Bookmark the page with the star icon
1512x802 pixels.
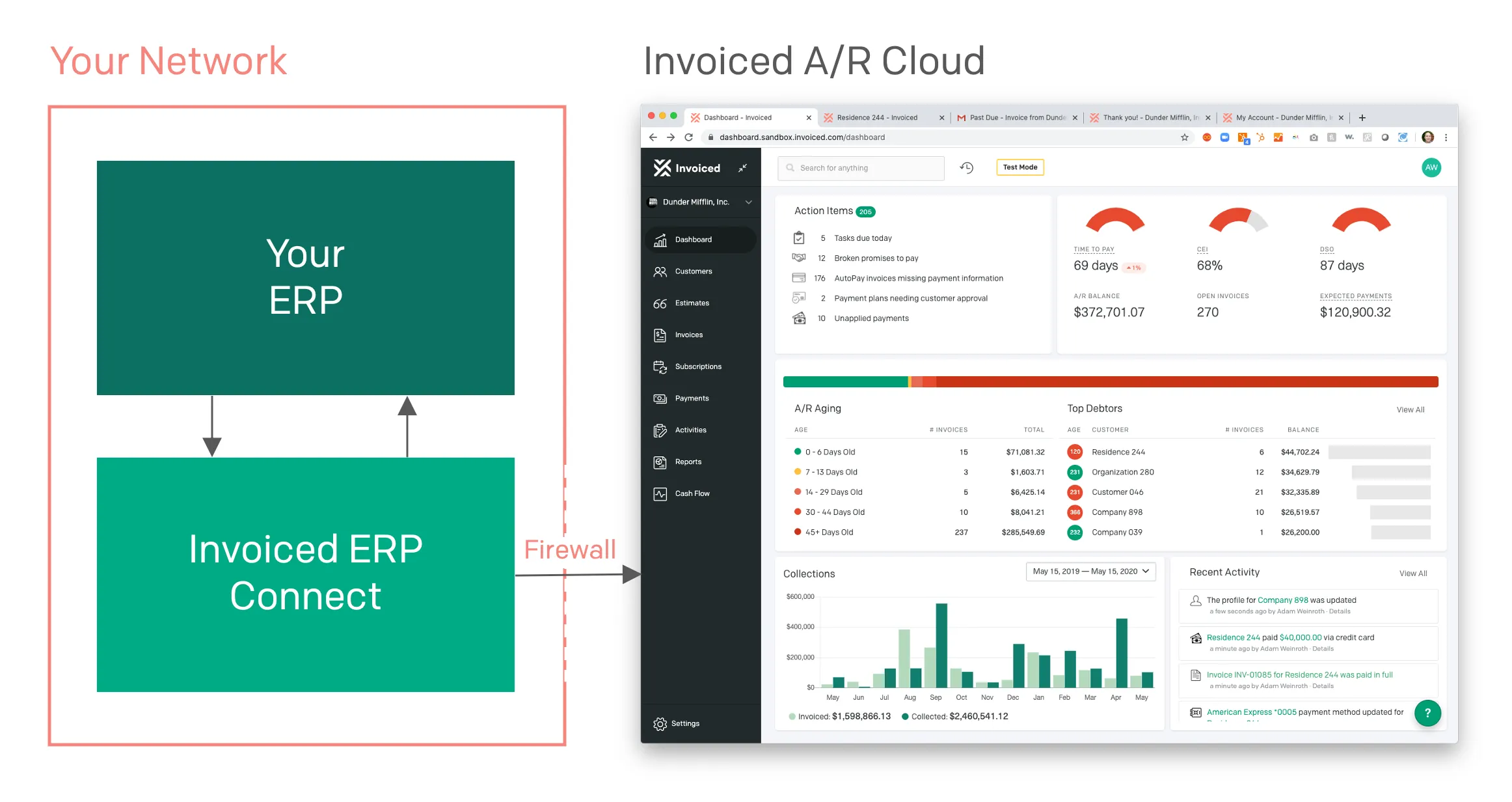1185,137
